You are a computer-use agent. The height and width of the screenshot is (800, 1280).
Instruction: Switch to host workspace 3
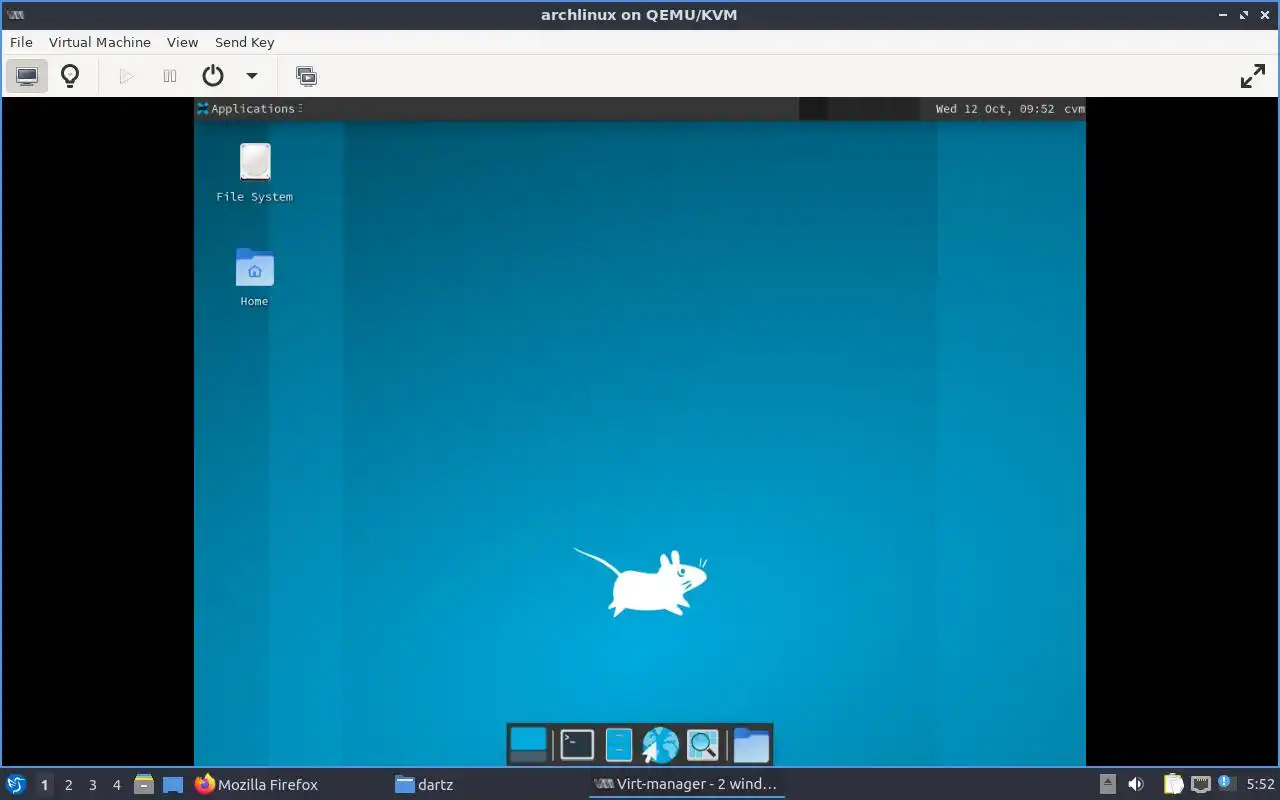pos(92,784)
